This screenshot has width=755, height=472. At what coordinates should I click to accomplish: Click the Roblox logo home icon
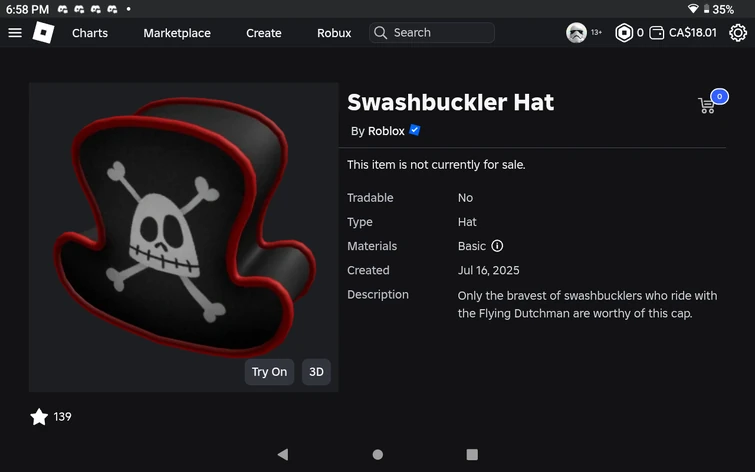click(43, 33)
